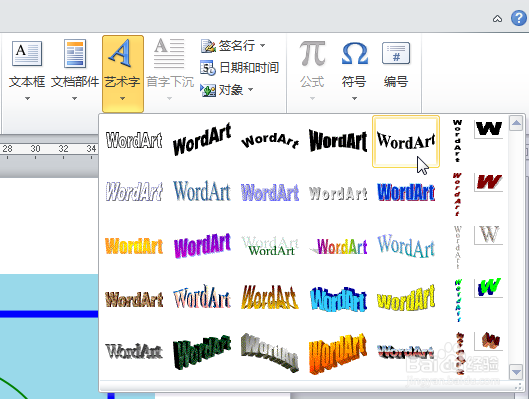Select the red vertical WordArt style
This screenshot has height=399, width=529.
457,194
